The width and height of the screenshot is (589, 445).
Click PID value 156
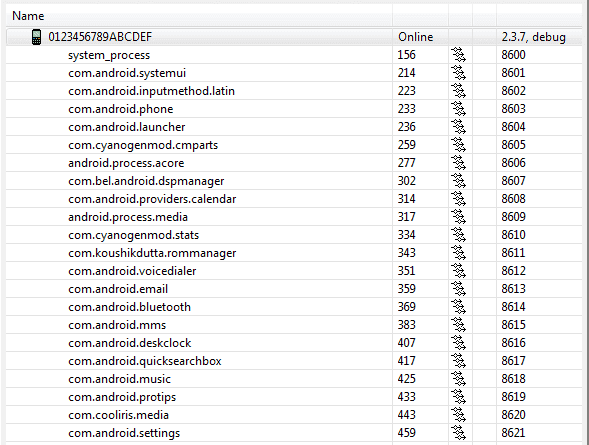click(x=407, y=55)
